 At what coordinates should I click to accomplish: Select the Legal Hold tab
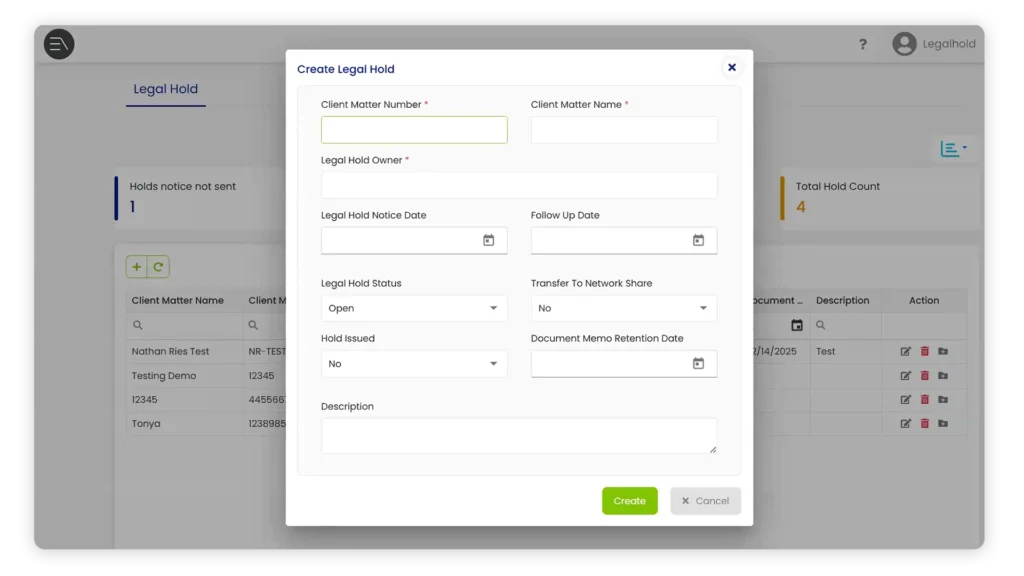point(164,89)
